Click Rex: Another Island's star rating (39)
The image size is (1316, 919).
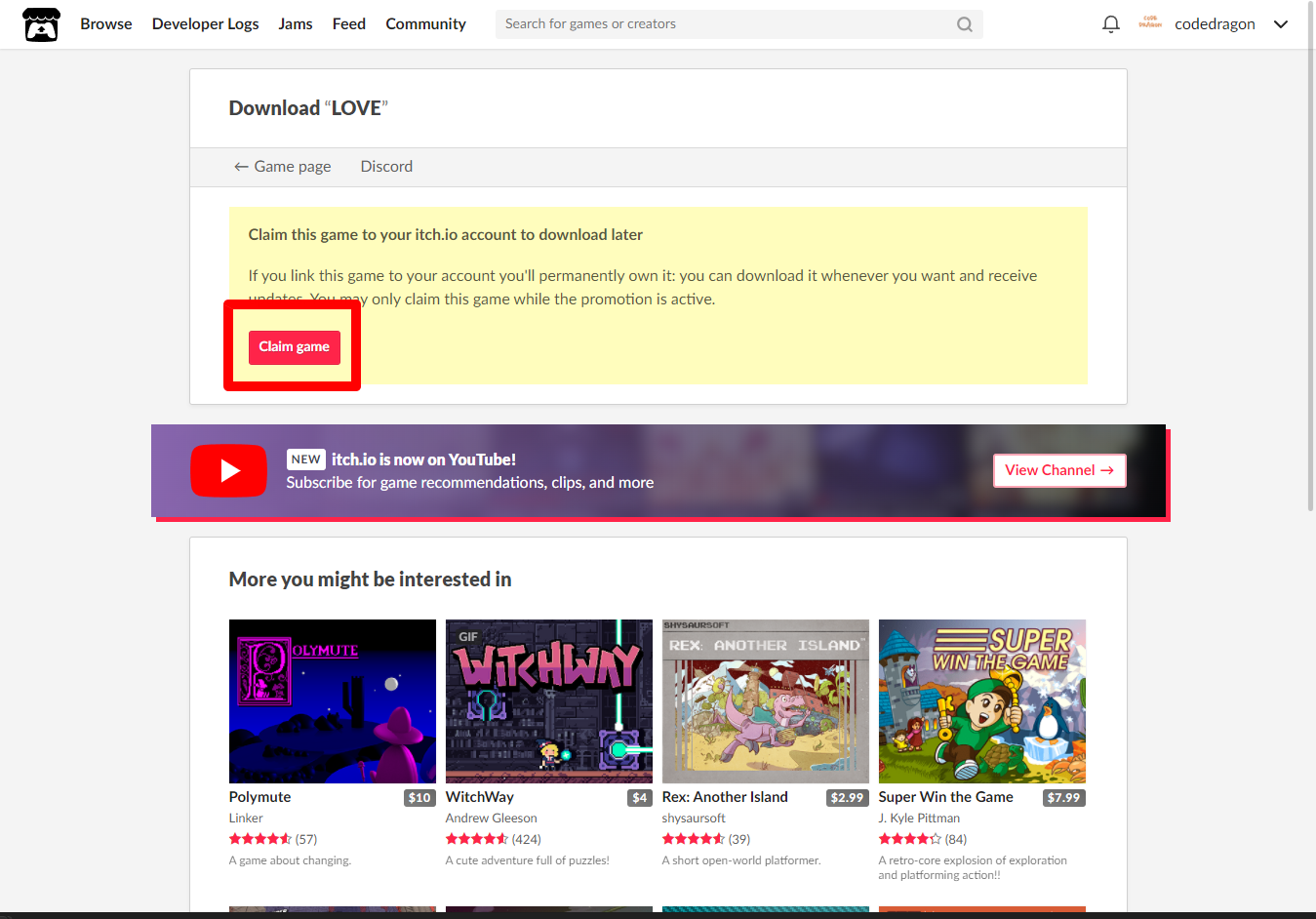pos(706,839)
